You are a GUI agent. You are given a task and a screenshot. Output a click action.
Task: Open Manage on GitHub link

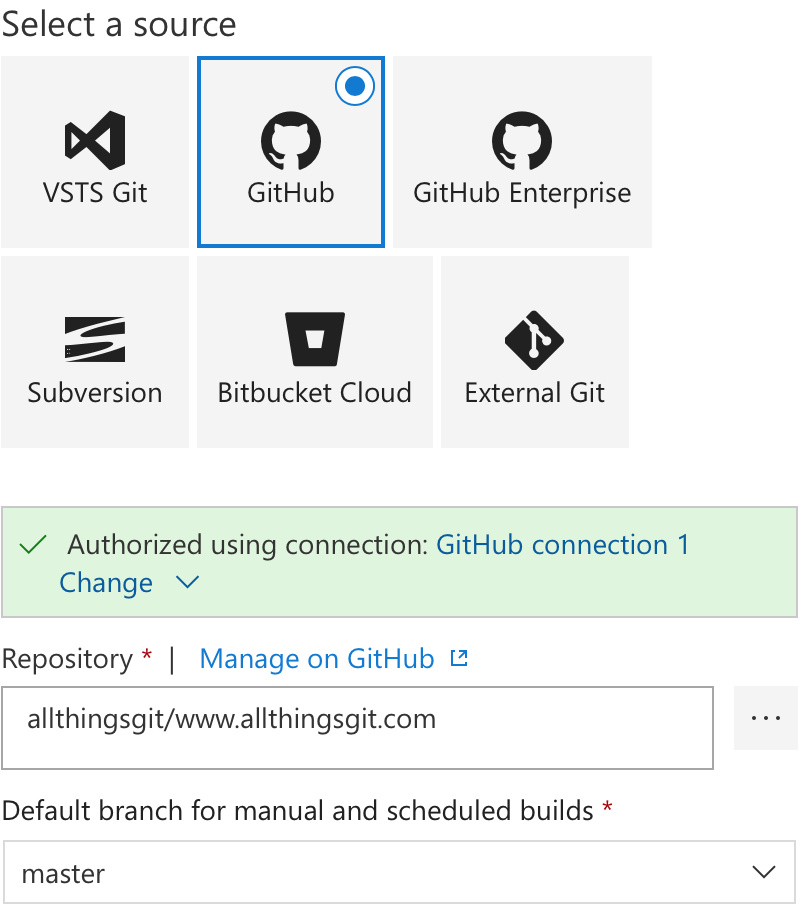317,659
